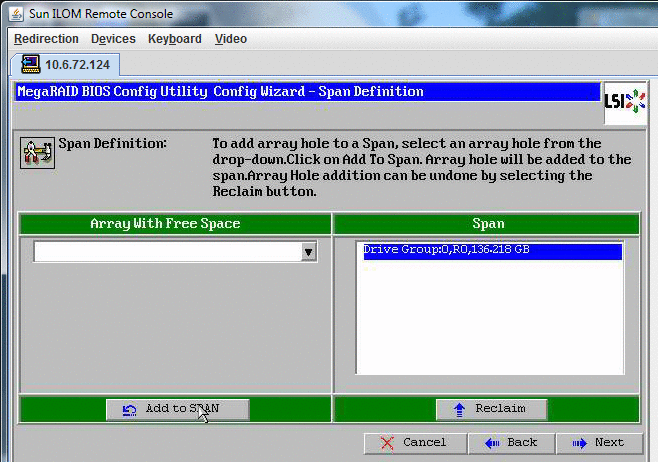Click the Next button
658x462 pixels.
(x=599, y=443)
